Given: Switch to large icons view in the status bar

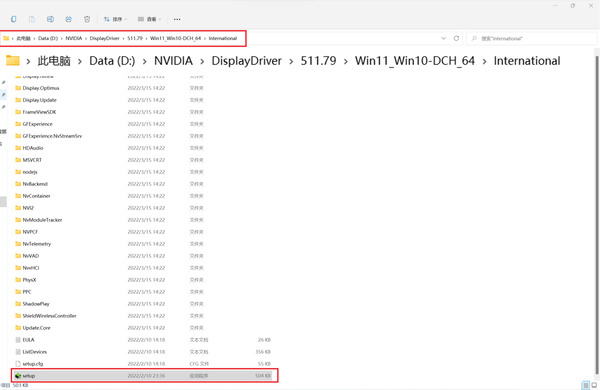Looking at the screenshot, I should (x=594, y=385).
